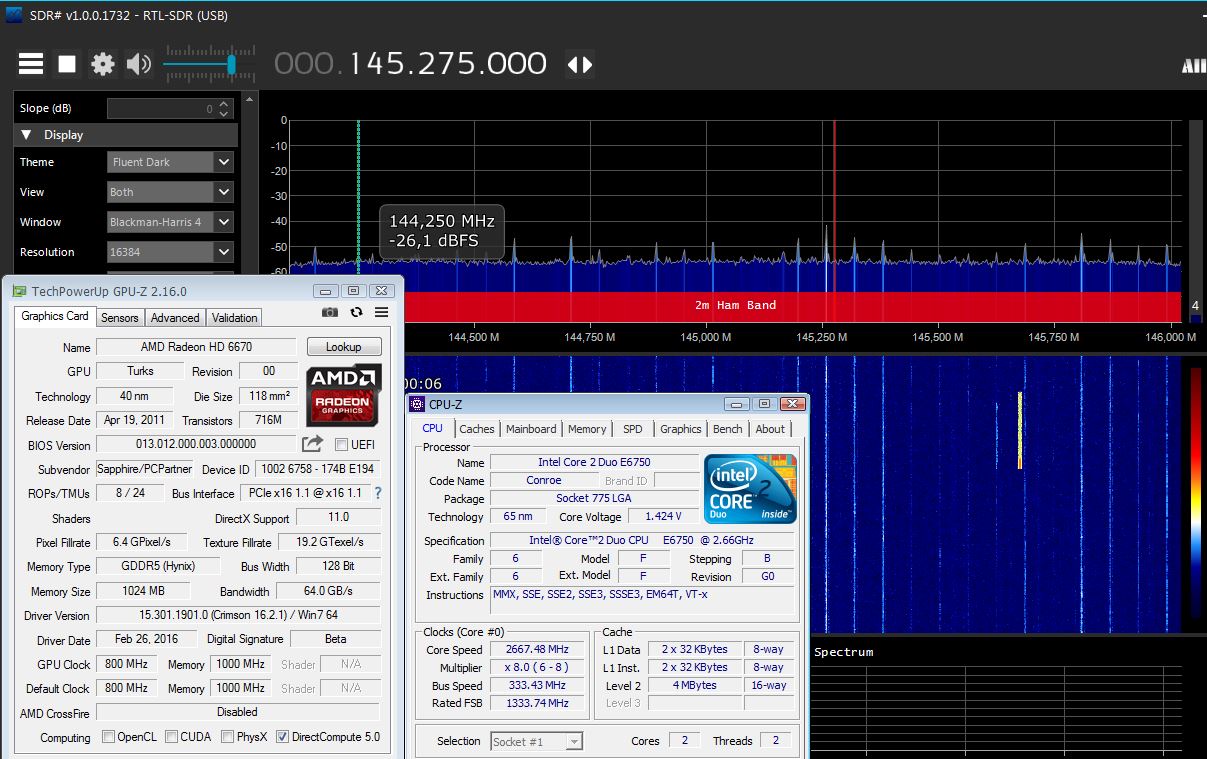This screenshot has width=1207, height=759.
Task: Open SDR# configuration gear settings
Action: click(103, 64)
